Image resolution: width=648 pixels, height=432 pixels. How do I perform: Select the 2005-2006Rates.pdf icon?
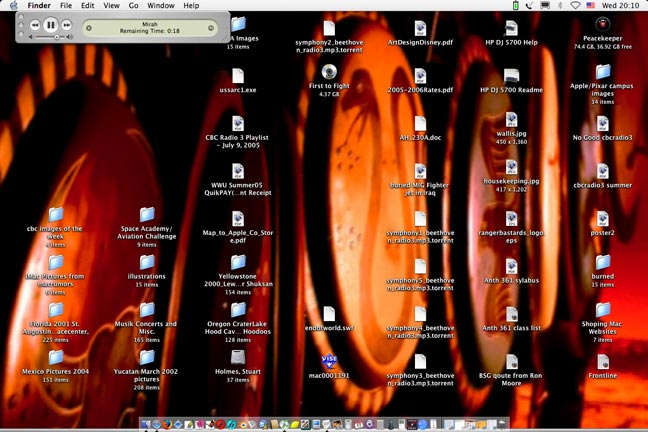420,76
